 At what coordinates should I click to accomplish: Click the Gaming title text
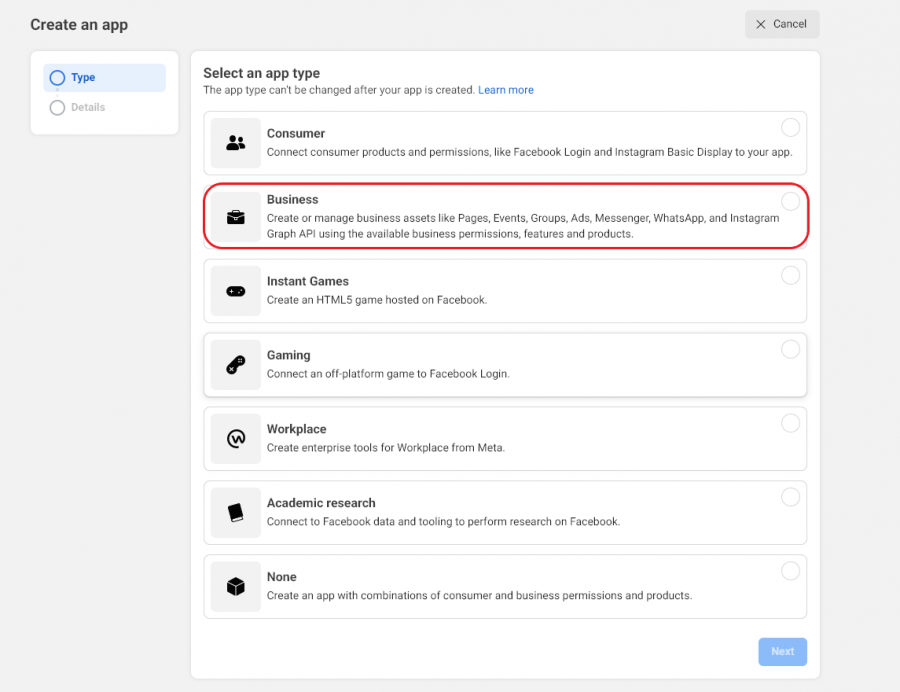point(288,355)
